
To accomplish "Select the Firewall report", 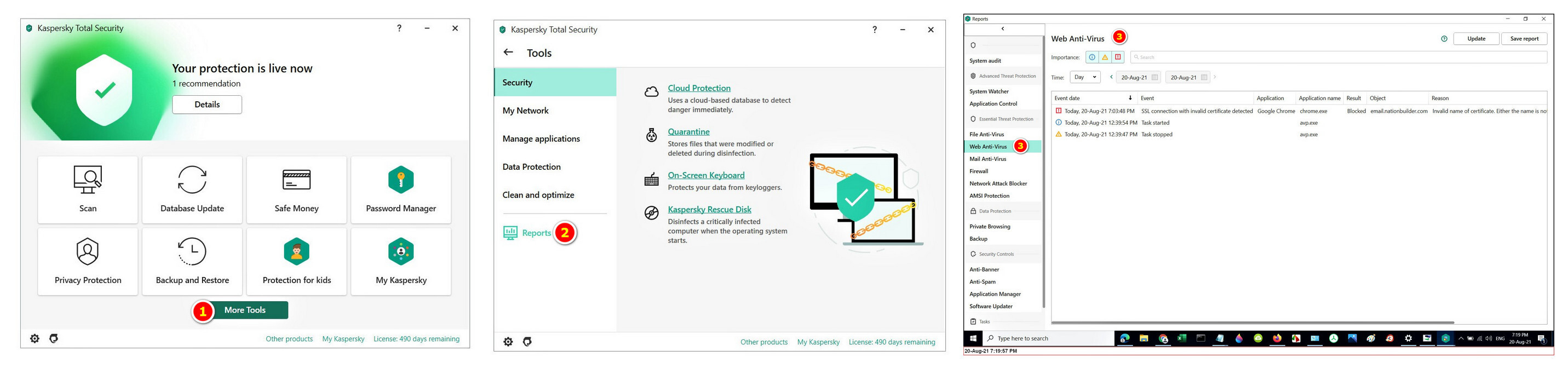I will tap(979, 171).
